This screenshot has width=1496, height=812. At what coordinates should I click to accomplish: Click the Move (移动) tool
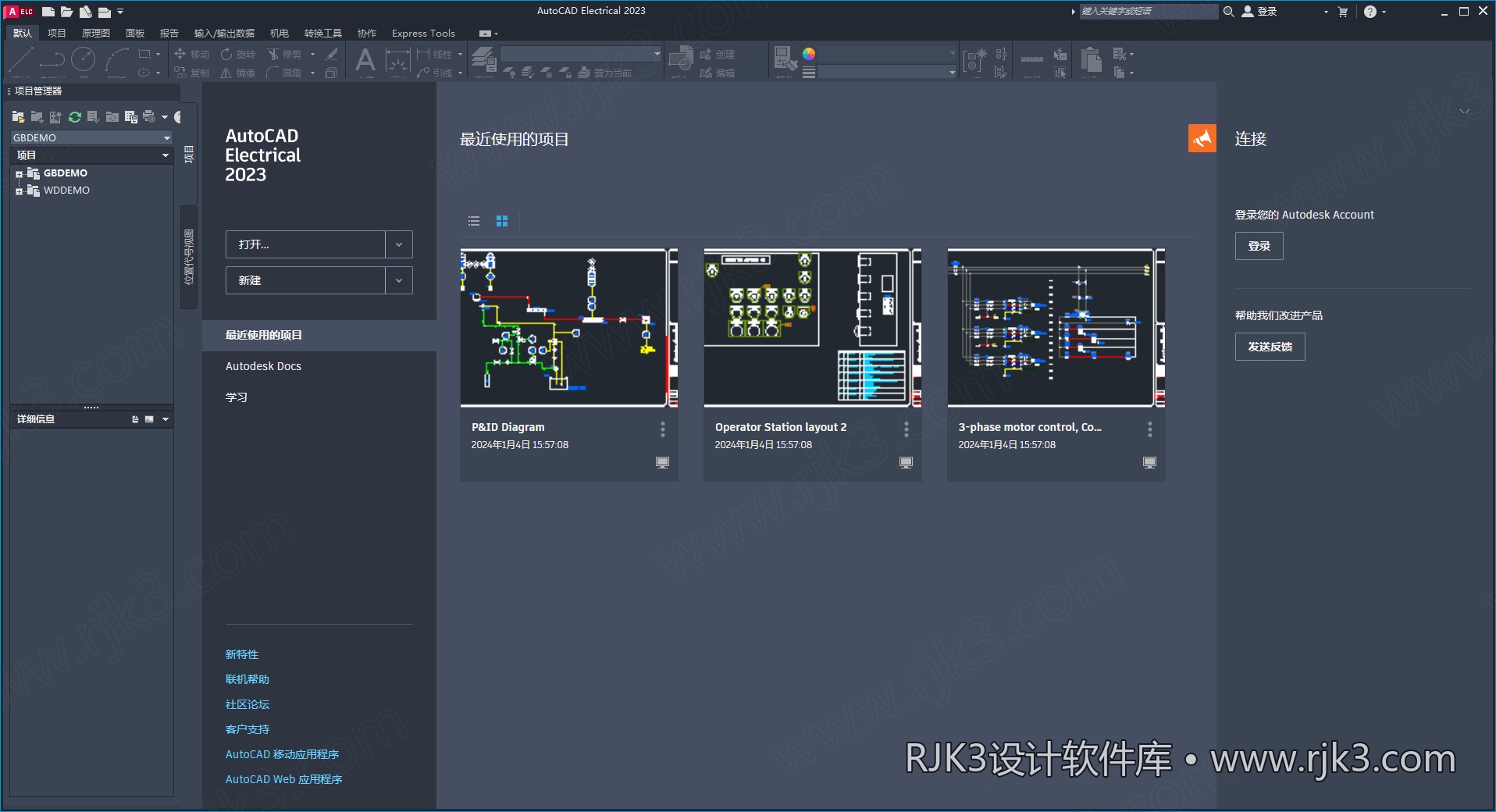pyautogui.click(x=191, y=54)
